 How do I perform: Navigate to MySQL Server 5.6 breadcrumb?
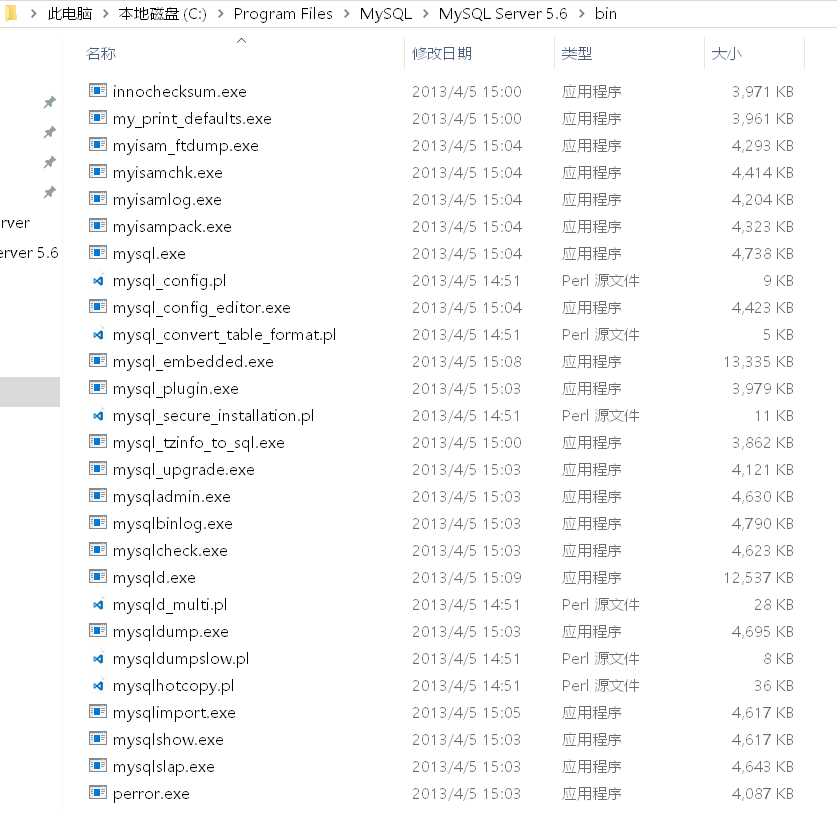503,14
